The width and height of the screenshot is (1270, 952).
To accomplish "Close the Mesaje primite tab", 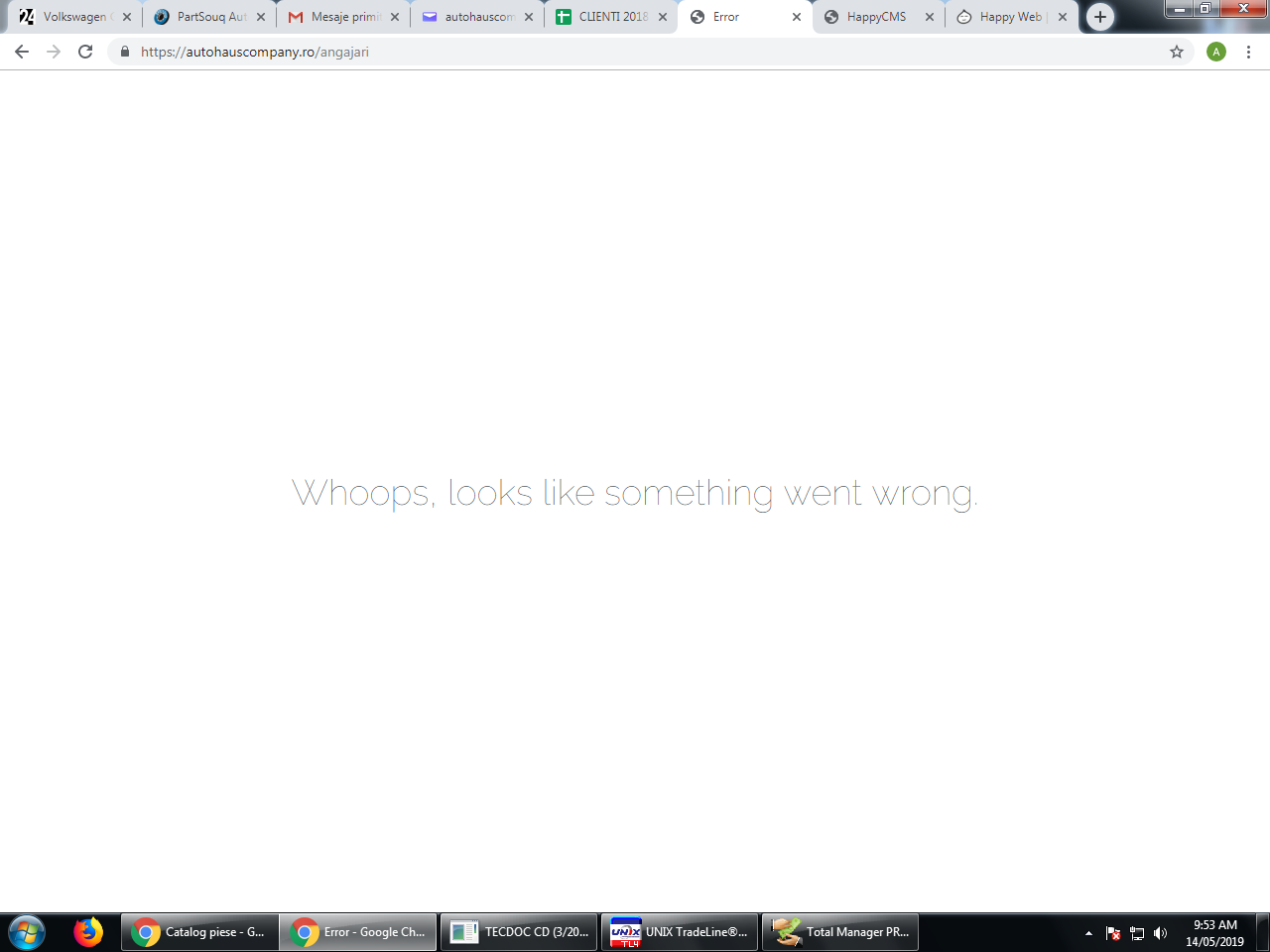I will point(395,17).
